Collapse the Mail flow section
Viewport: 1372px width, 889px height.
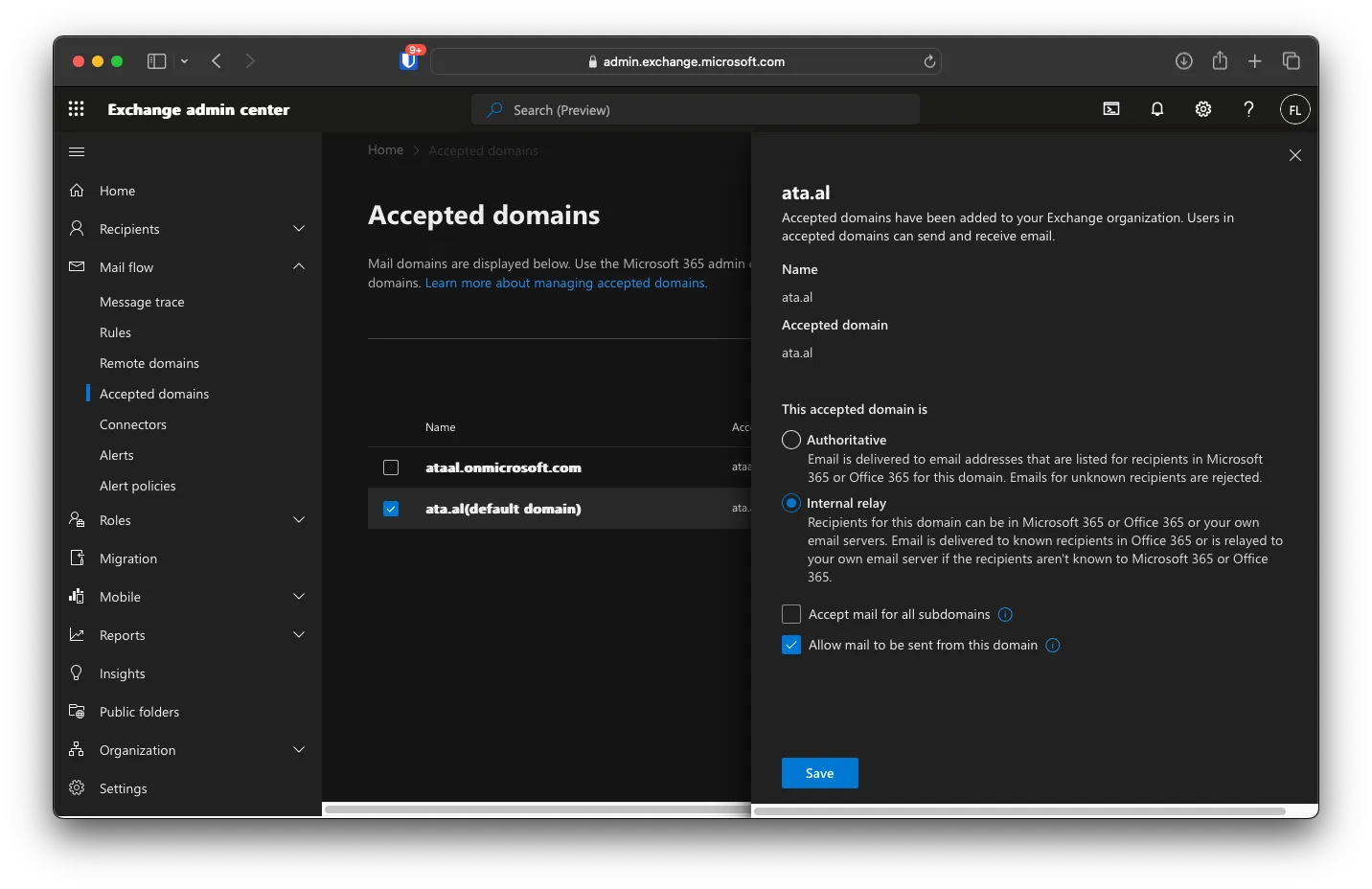tap(299, 266)
